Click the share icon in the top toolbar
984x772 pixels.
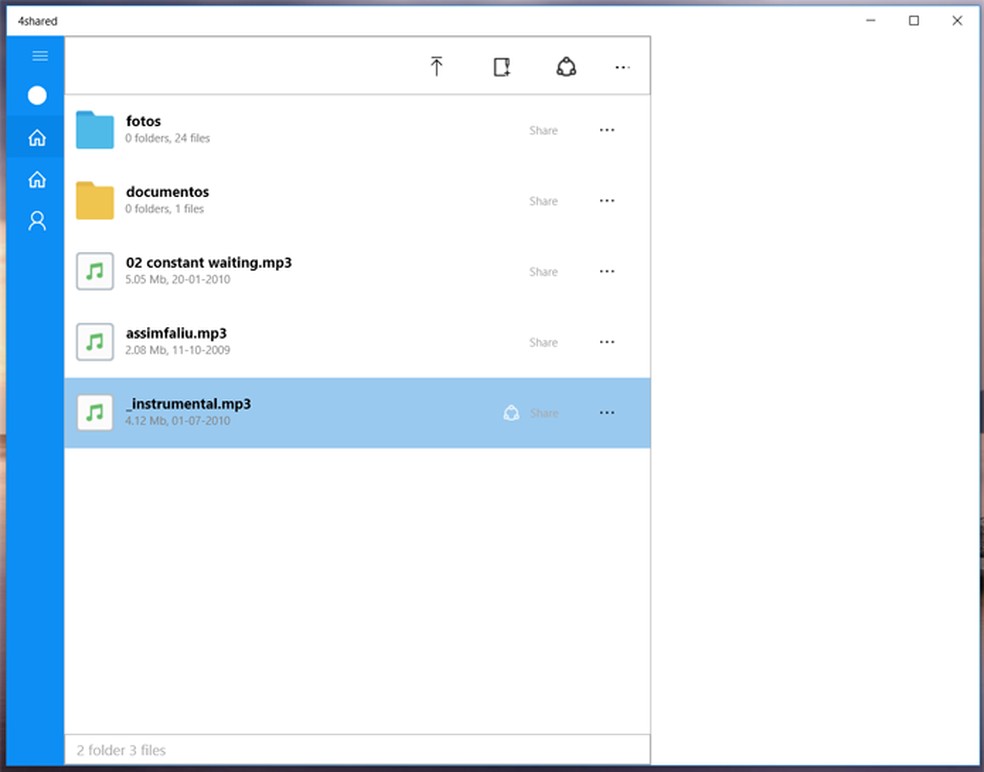pyautogui.click(x=566, y=67)
